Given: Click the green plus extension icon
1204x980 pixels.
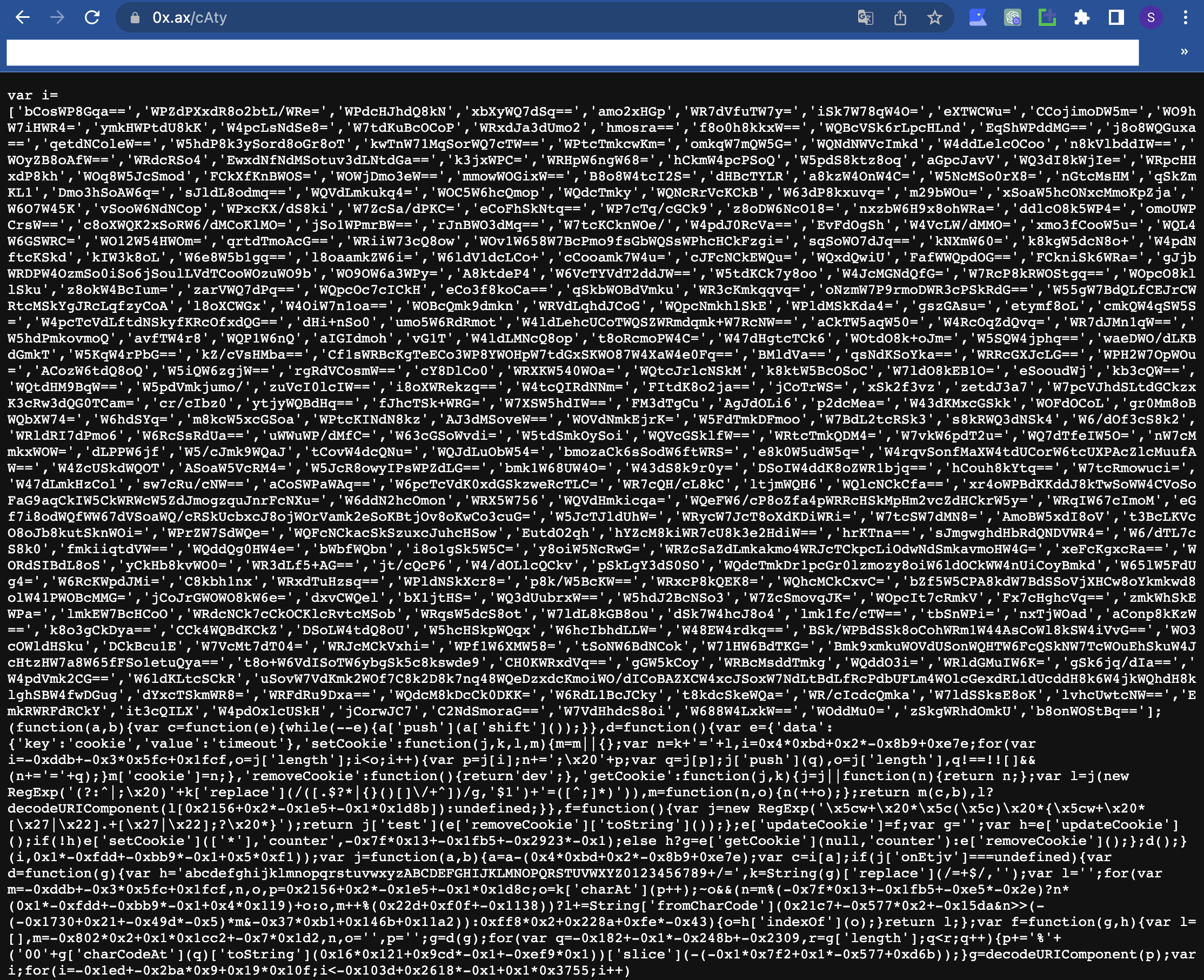Looking at the screenshot, I should tap(1047, 18).
